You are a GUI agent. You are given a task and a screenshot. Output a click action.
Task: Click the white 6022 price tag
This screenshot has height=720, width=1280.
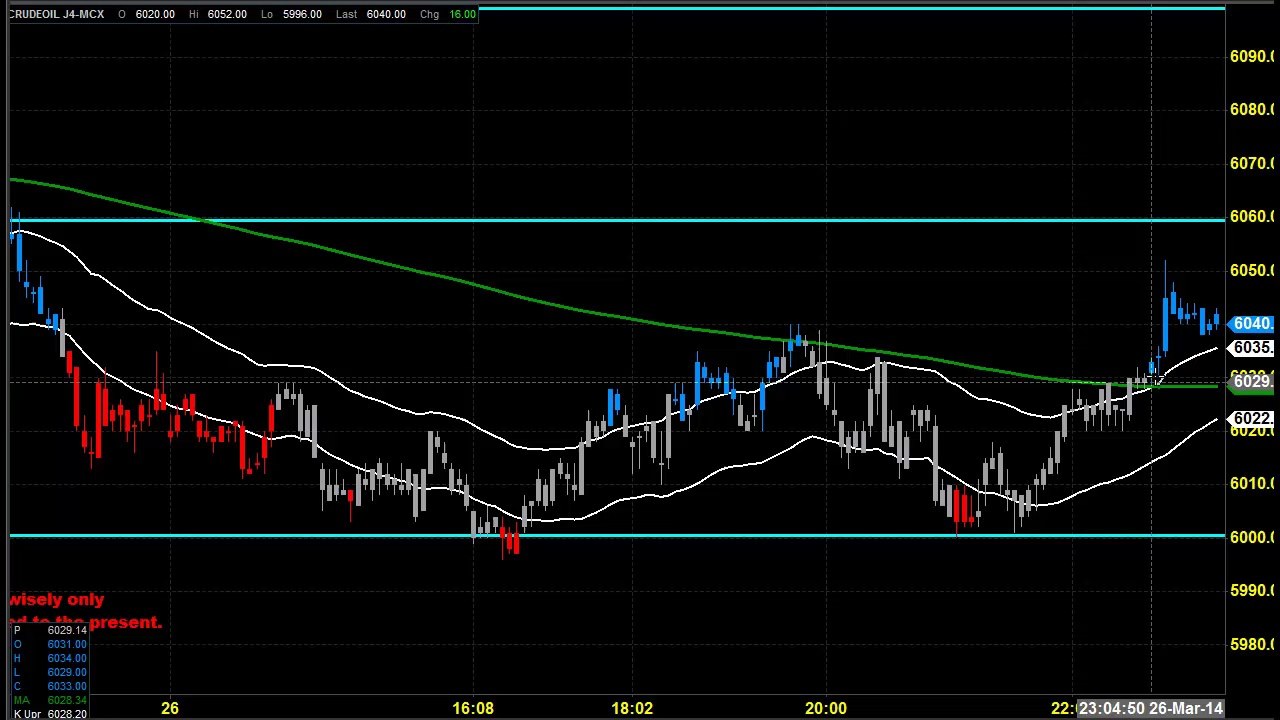pyautogui.click(x=1251, y=418)
